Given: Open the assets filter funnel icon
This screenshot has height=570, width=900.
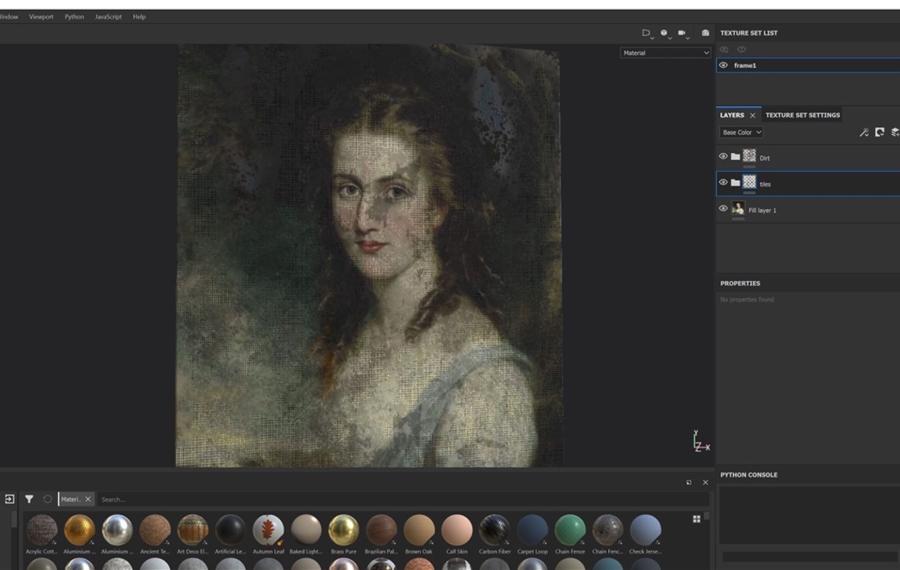Looking at the screenshot, I should tap(29, 499).
